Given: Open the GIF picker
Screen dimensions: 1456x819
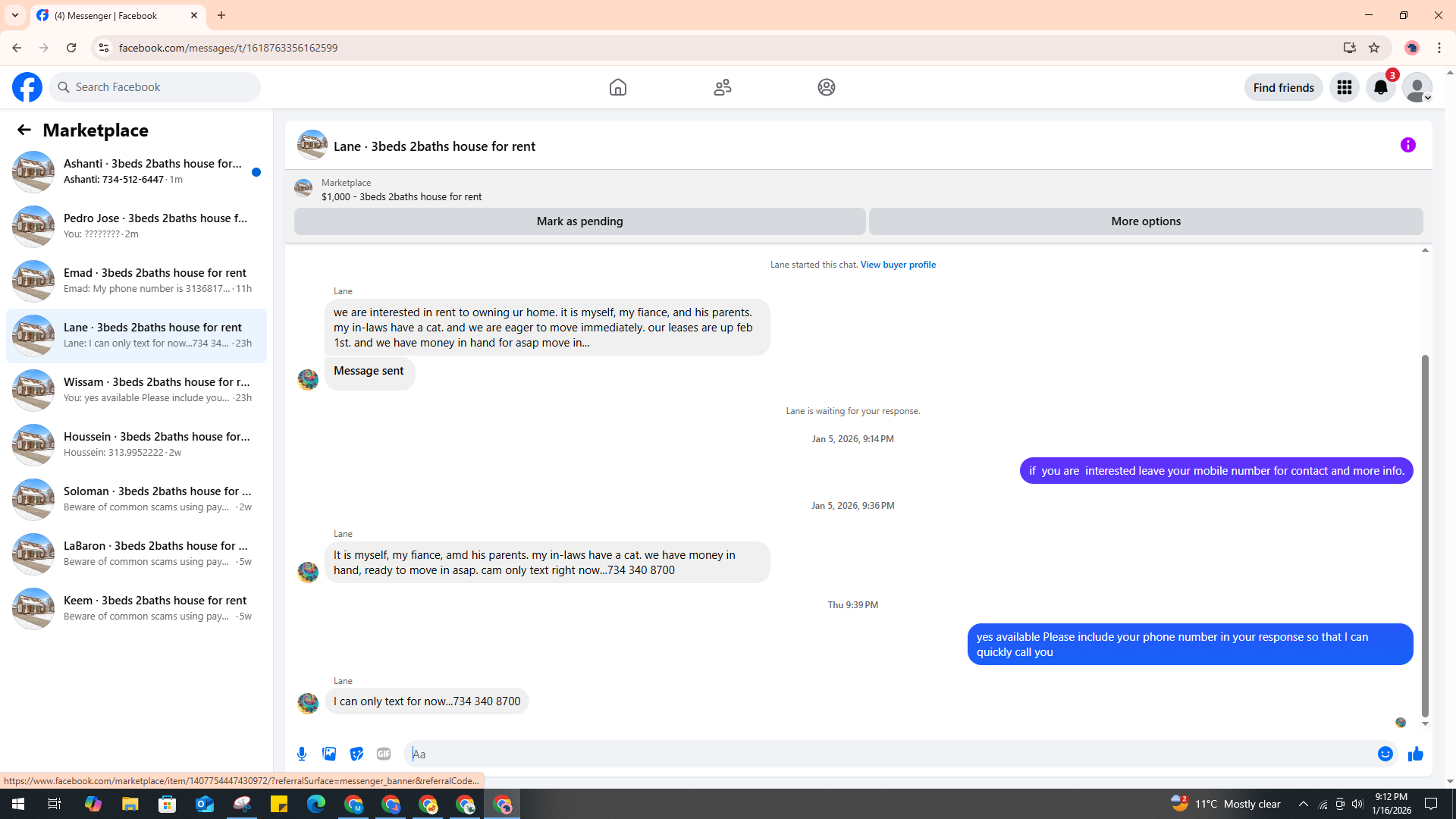Looking at the screenshot, I should [x=384, y=754].
